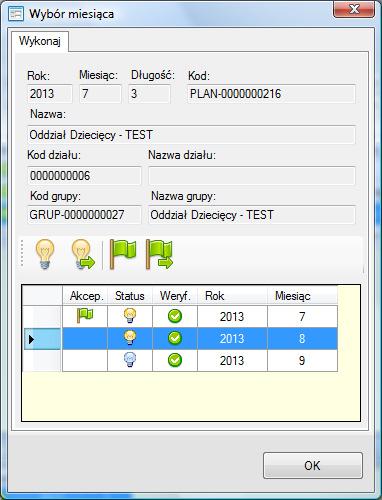Screen dimensions: 382x500
Task: Click the status bulb in month 7 row
Action: coord(130,316)
